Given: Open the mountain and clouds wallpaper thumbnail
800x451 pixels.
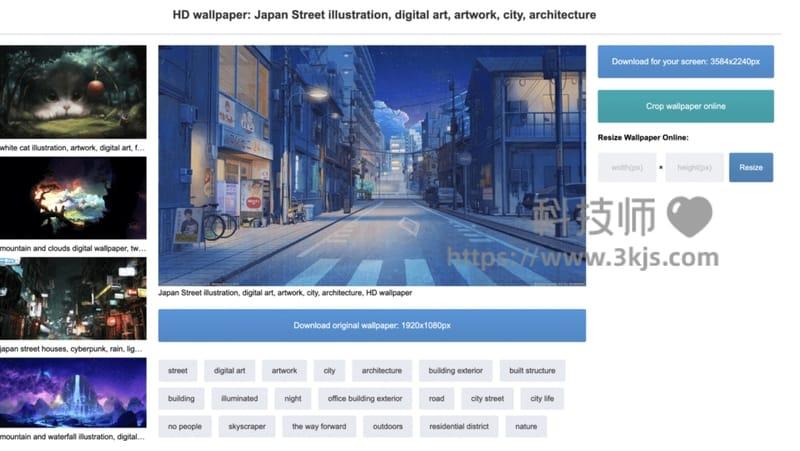Looking at the screenshot, I should [73, 198].
